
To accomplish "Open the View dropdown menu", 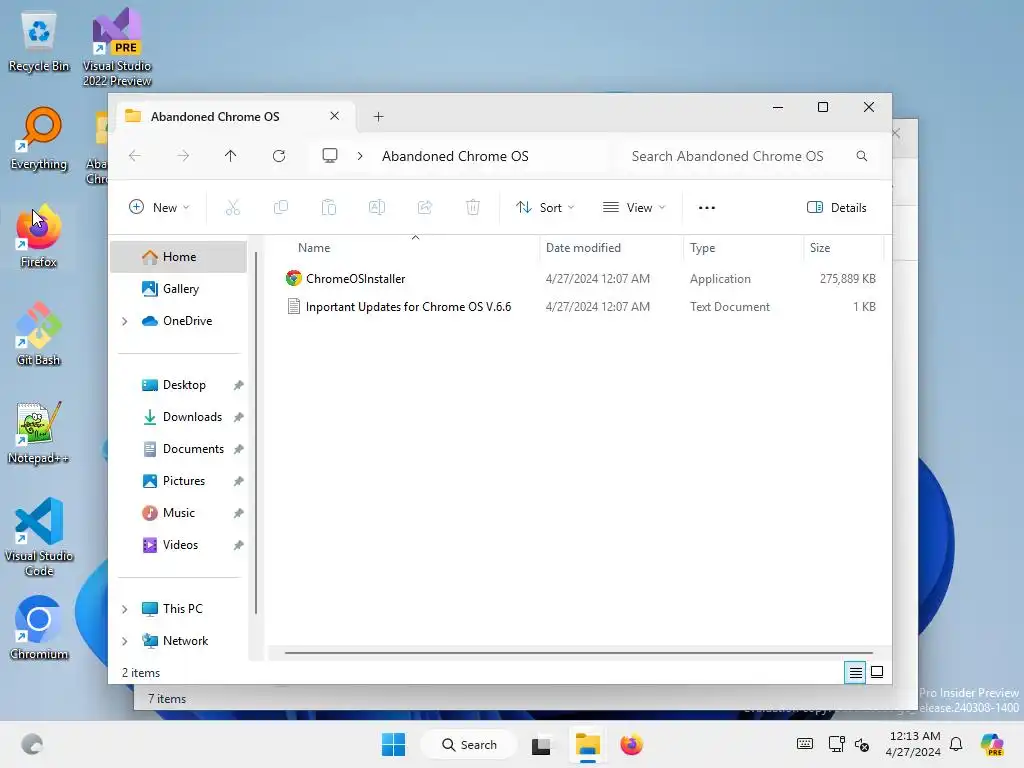I will click(633, 208).
